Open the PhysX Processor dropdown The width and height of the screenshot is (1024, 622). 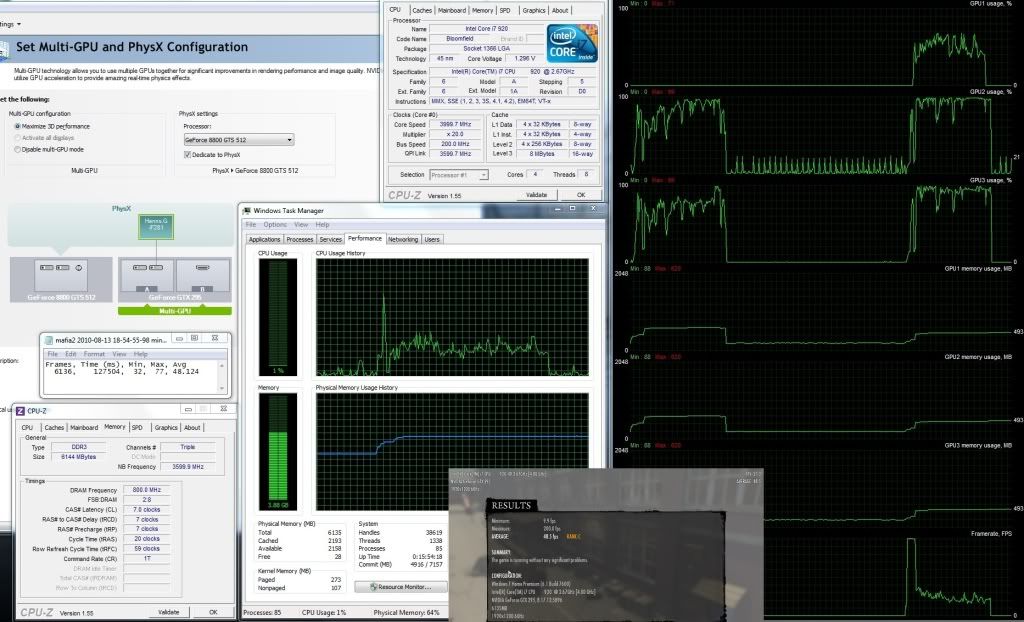pos(238,140)
